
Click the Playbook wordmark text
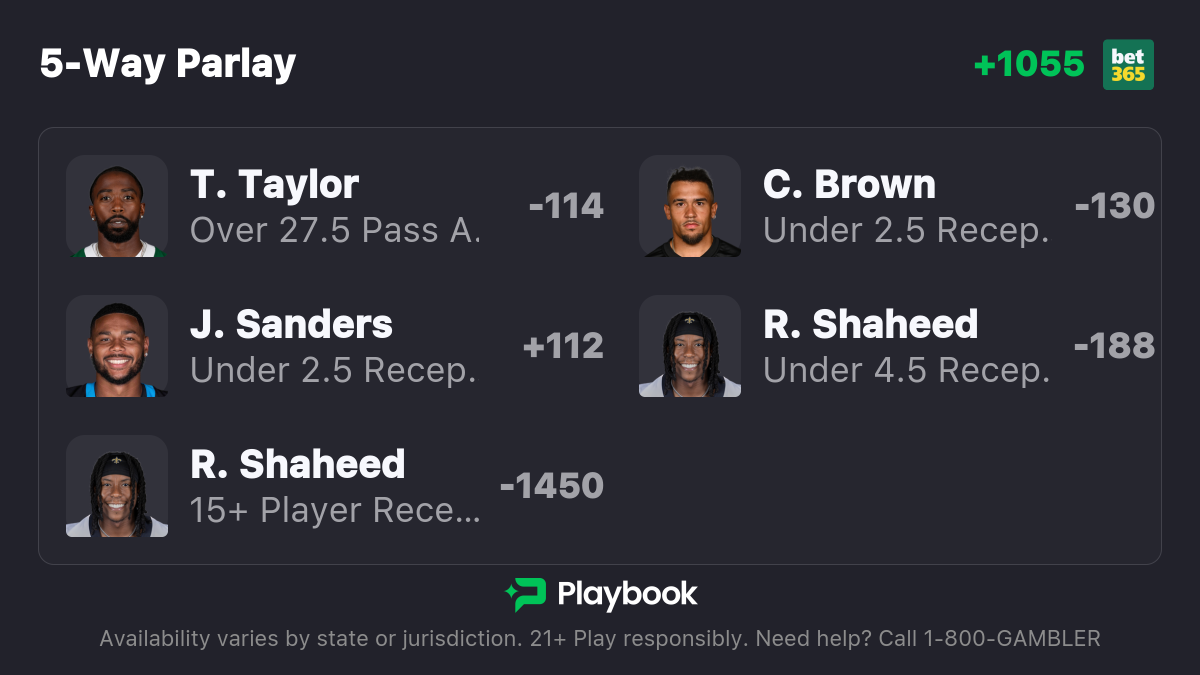tap(627, 595)
